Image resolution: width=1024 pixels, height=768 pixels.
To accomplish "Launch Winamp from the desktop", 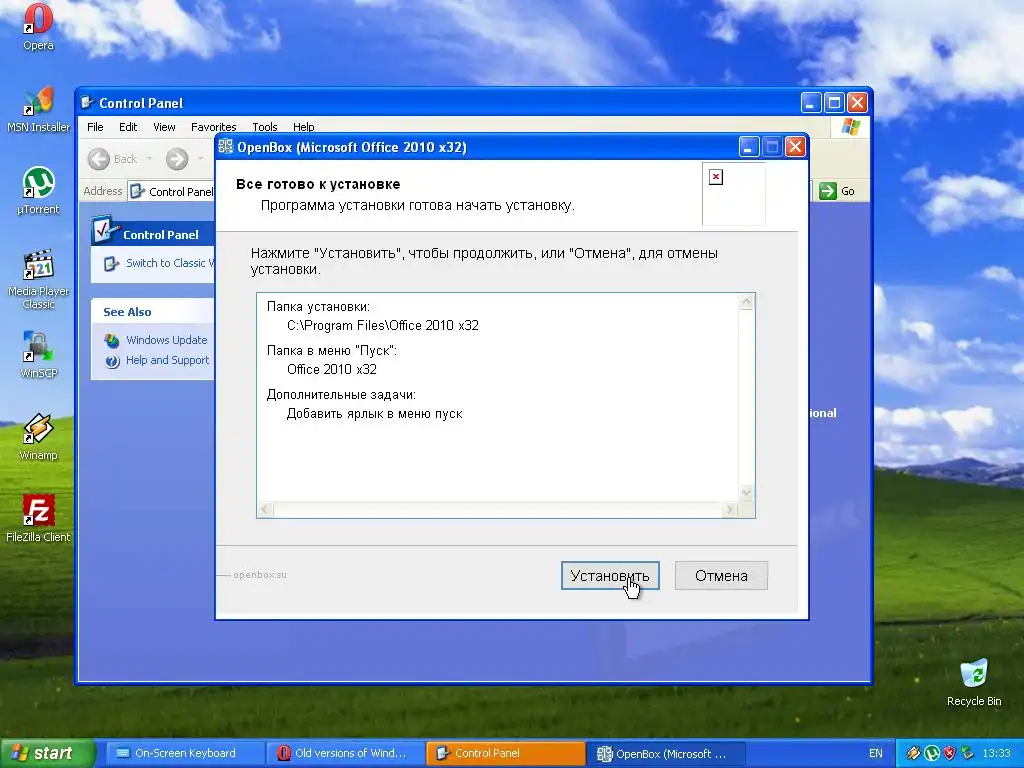I will (38, 437).
